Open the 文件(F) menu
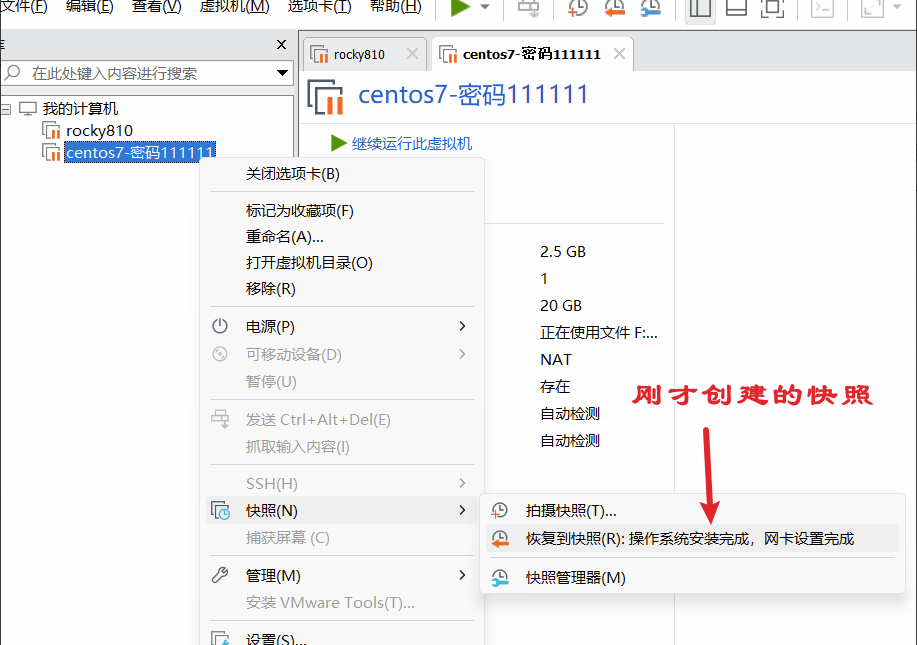 [x=23, y=6]
